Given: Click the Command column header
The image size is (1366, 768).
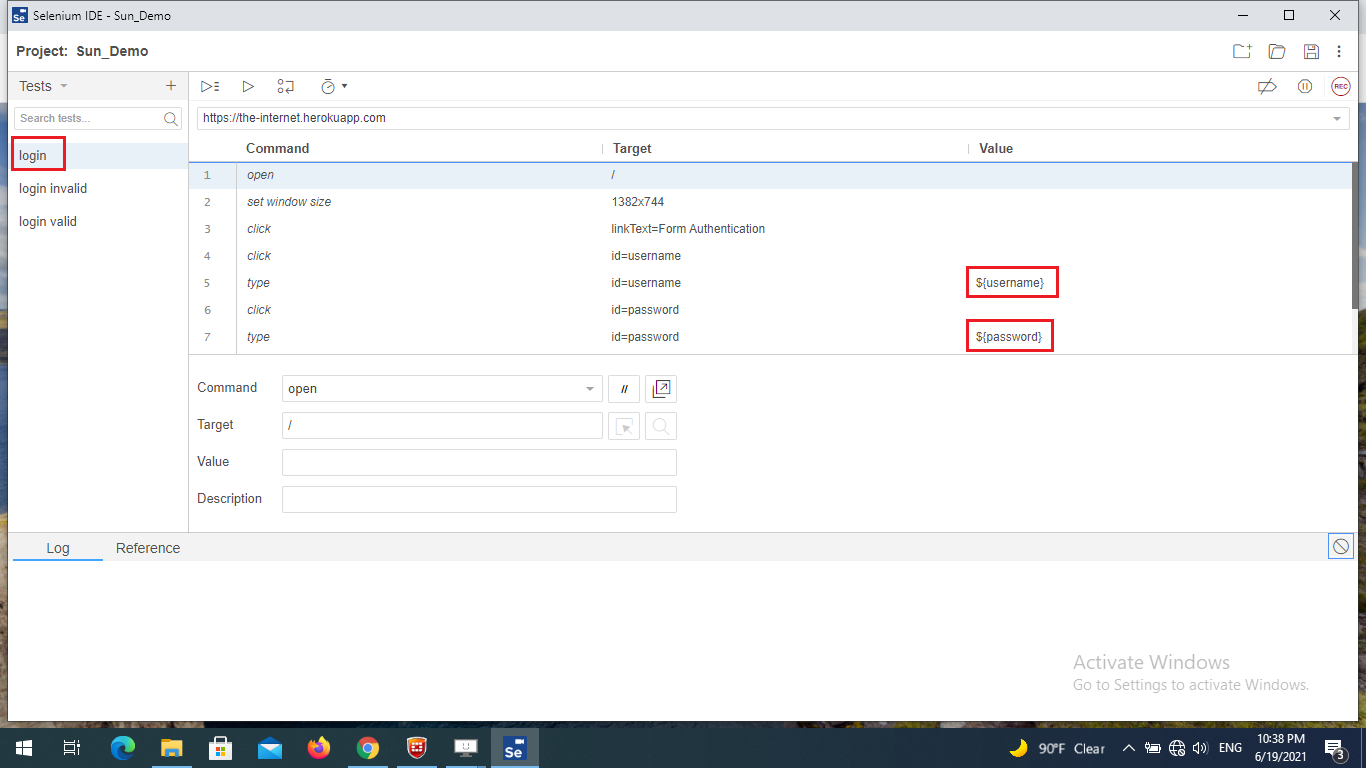Looking at the screenshot, I should (x=278, y=149).
